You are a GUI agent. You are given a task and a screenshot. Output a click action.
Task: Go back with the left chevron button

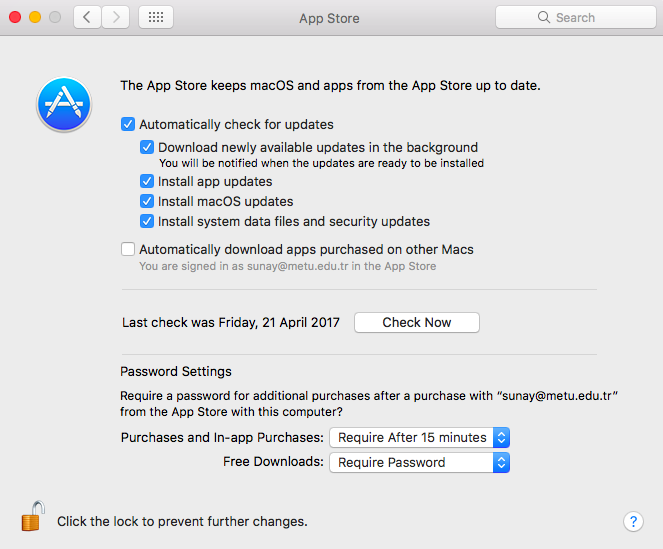pyautogui.click(x=87, y=17)
